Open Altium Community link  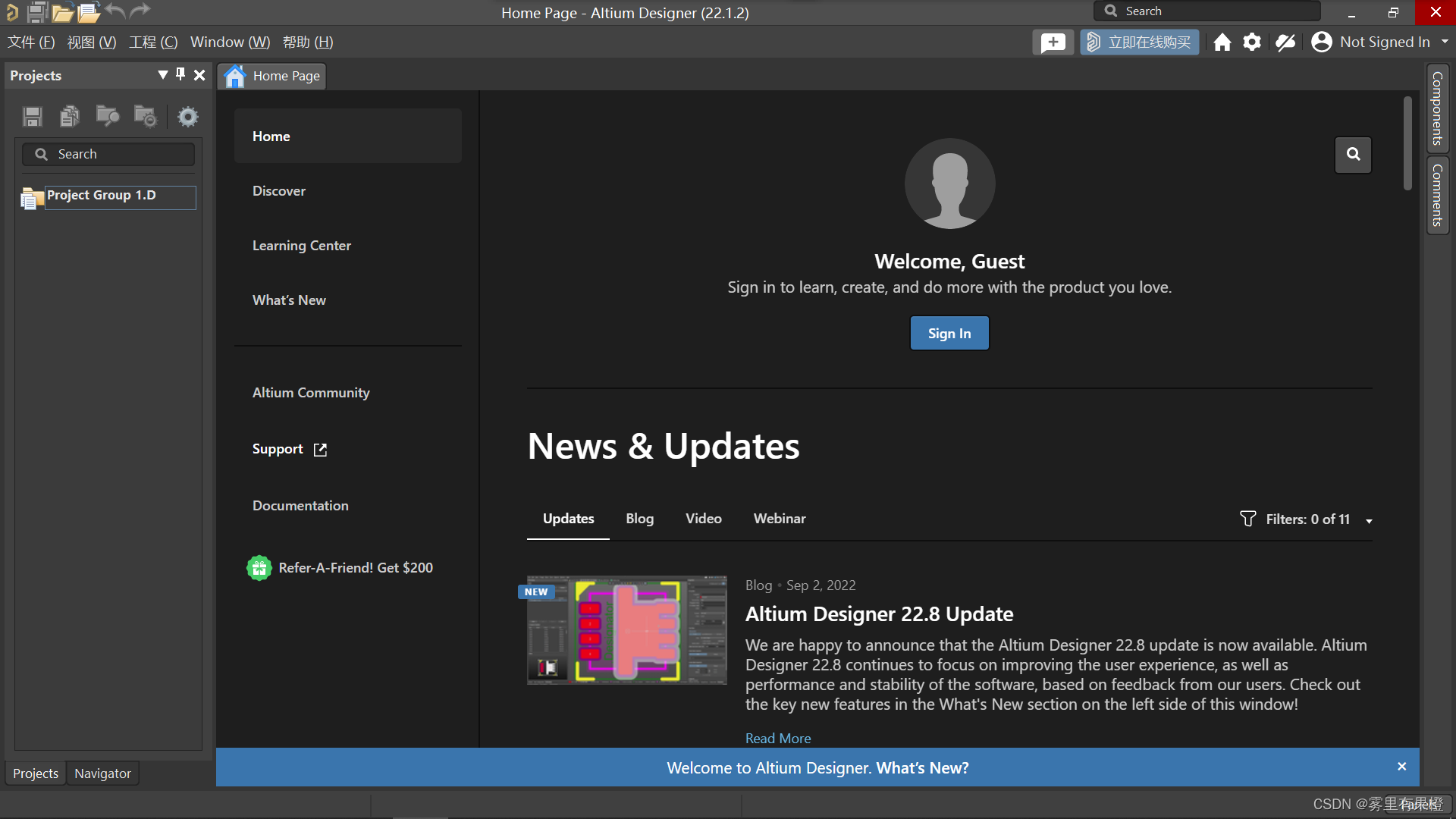coord(311,393)
